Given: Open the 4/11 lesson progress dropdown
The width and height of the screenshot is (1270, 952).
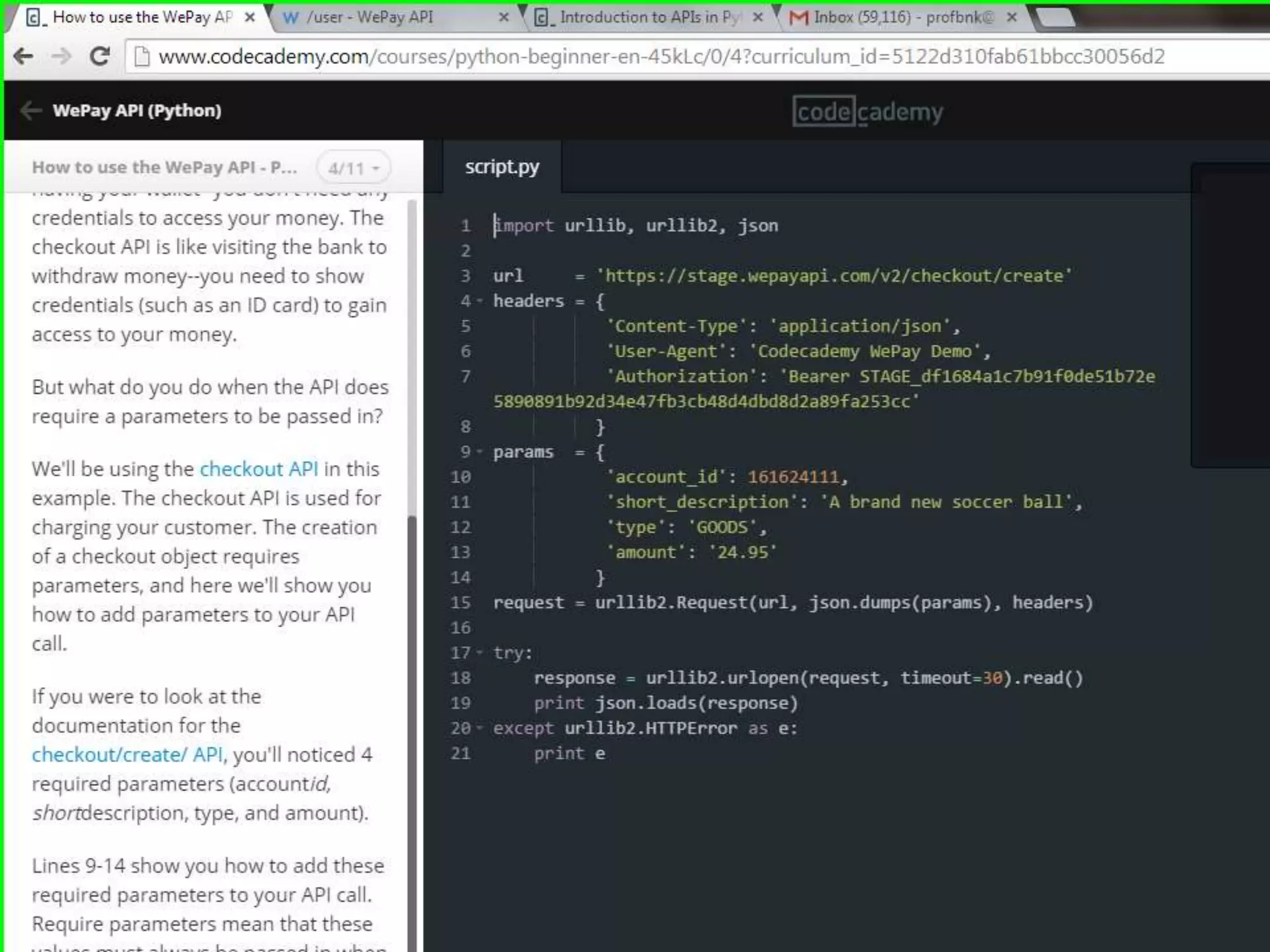Looking at the screenshot, I should [x=353, y=168].
